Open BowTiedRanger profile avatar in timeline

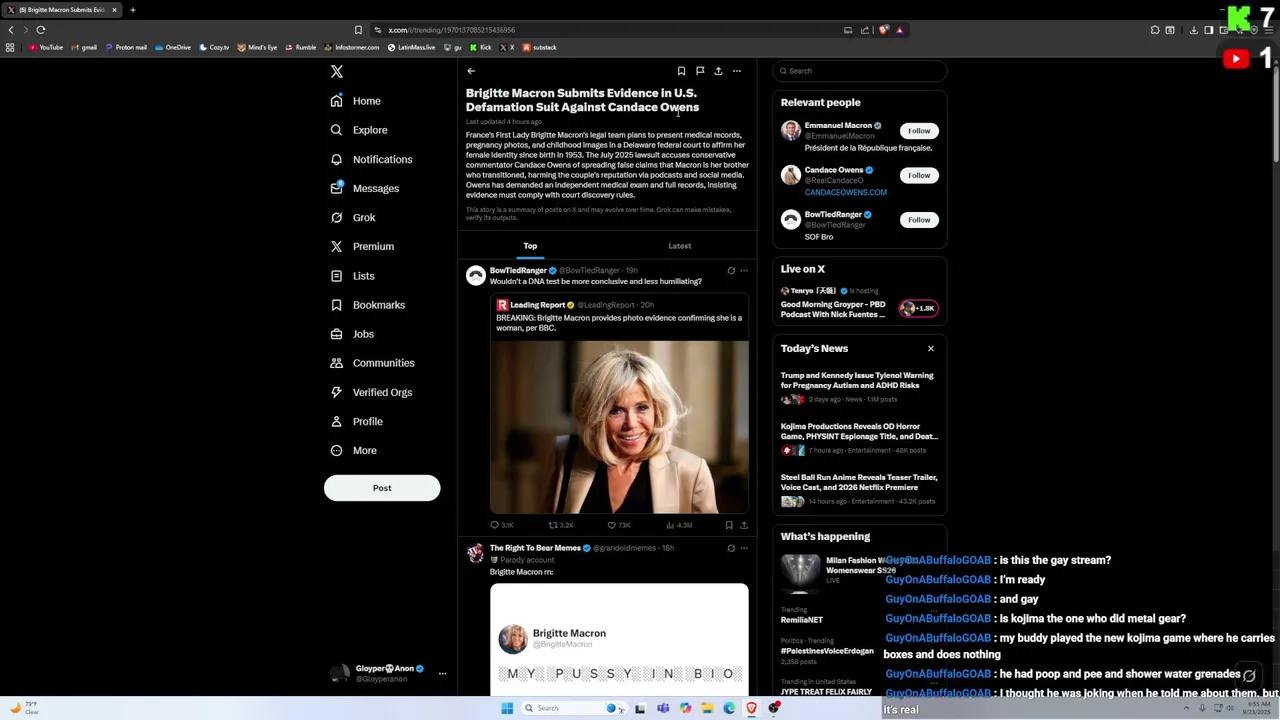point(476,276)
